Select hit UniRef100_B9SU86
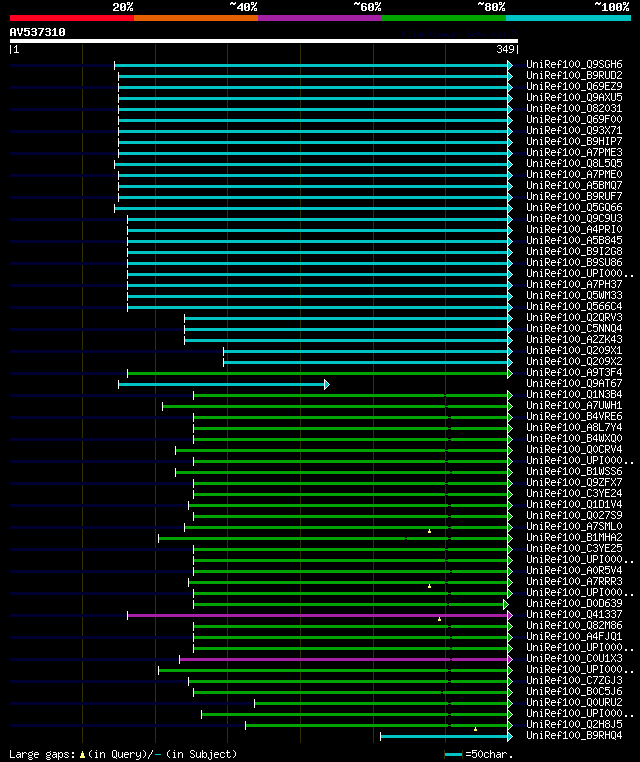The image size is (640, 762). pos(574,262)
